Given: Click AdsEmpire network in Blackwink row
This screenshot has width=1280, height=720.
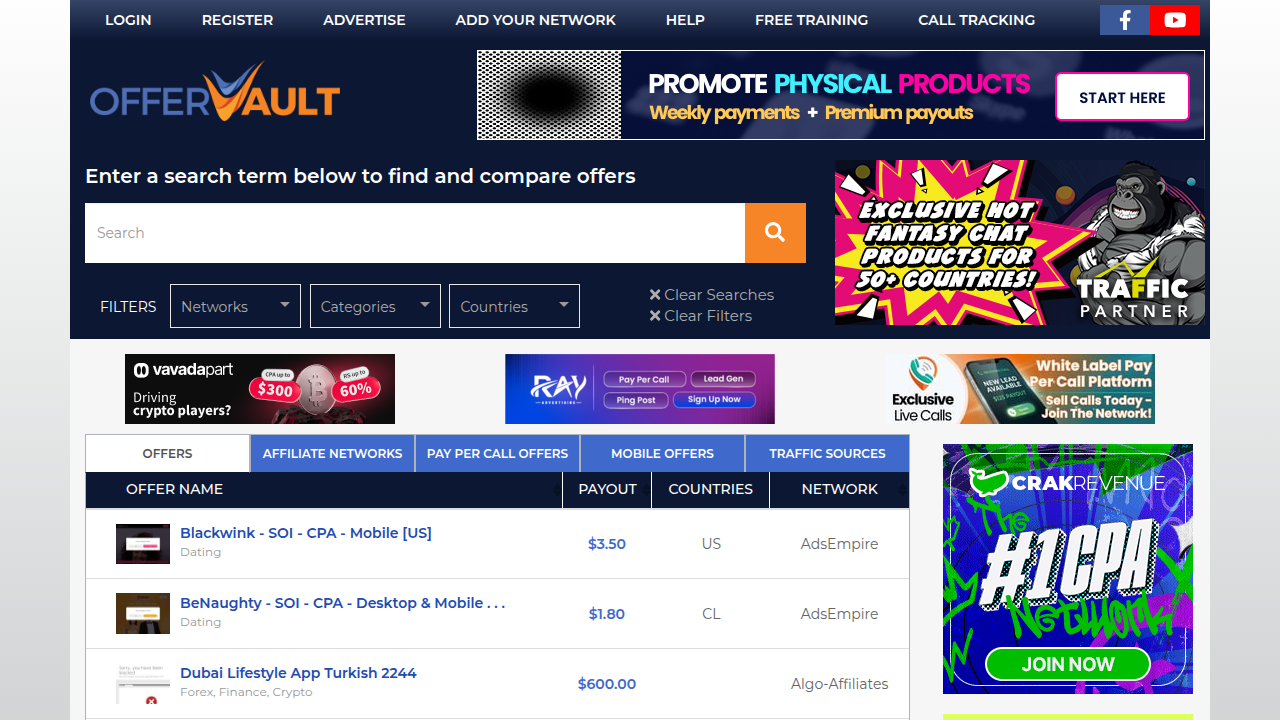Looking at the screenshot, I should point(839,544).
